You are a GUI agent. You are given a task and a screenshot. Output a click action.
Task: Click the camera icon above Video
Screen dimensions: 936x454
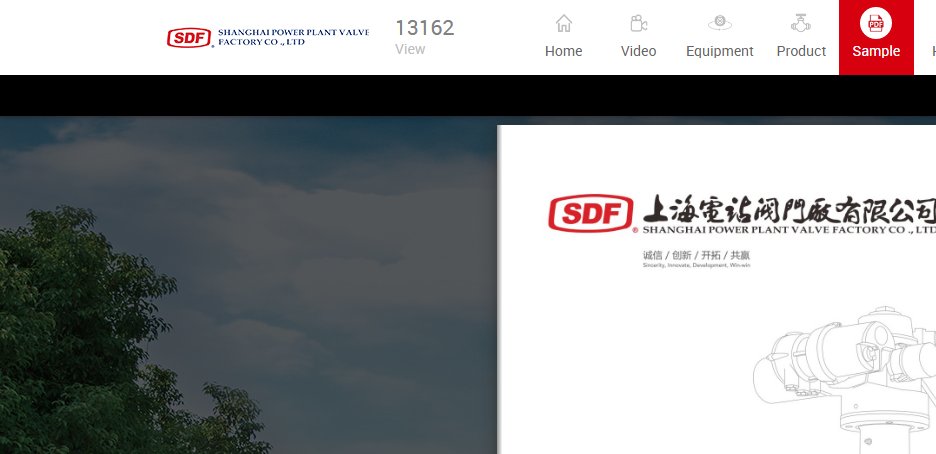tap(639, 23)
